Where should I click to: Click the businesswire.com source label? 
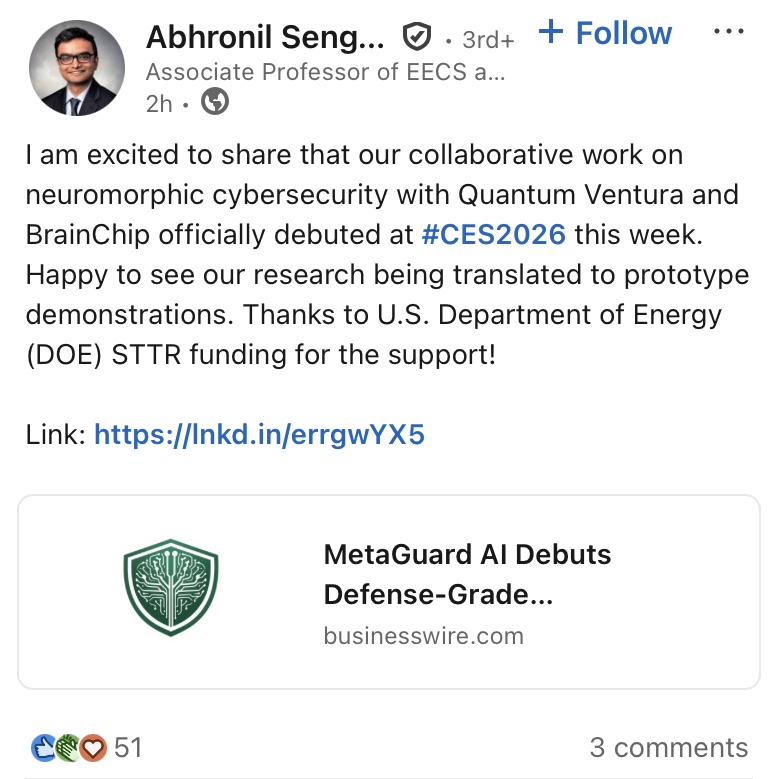[423, 636]
